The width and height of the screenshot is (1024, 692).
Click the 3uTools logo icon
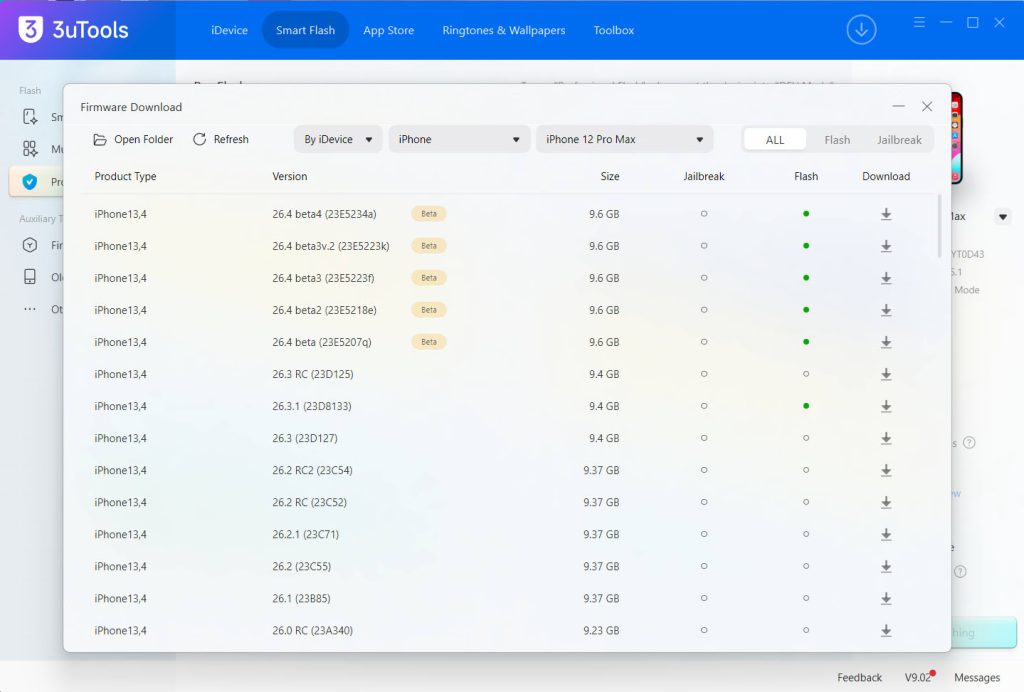pyautogui.click(x=31, y=29)
